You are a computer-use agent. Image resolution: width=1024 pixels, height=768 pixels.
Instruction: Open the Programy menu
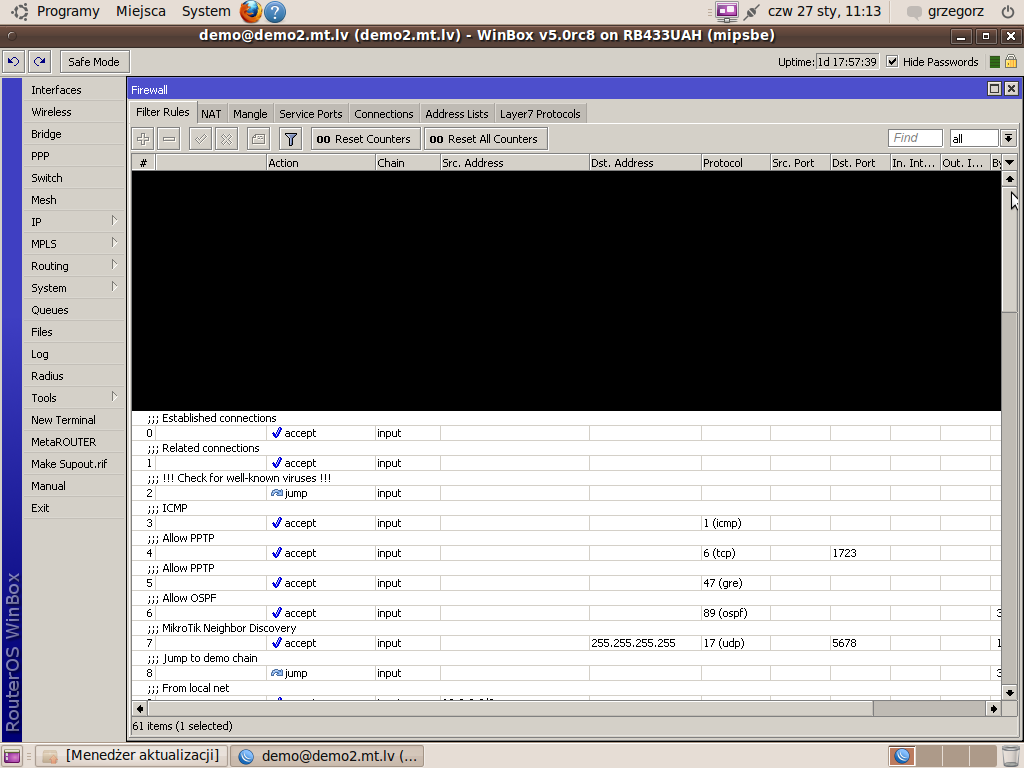[68, 11]
